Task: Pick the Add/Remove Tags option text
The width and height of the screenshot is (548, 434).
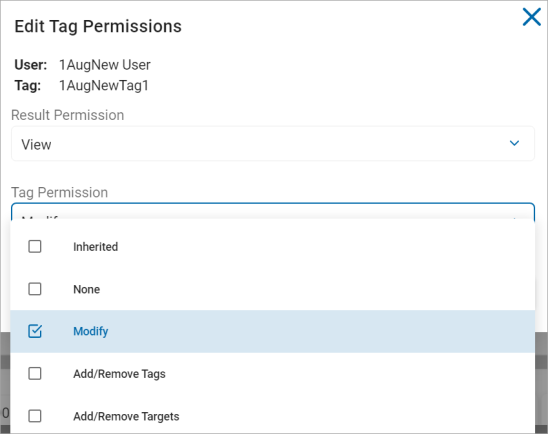Action: tap(119, 374)
